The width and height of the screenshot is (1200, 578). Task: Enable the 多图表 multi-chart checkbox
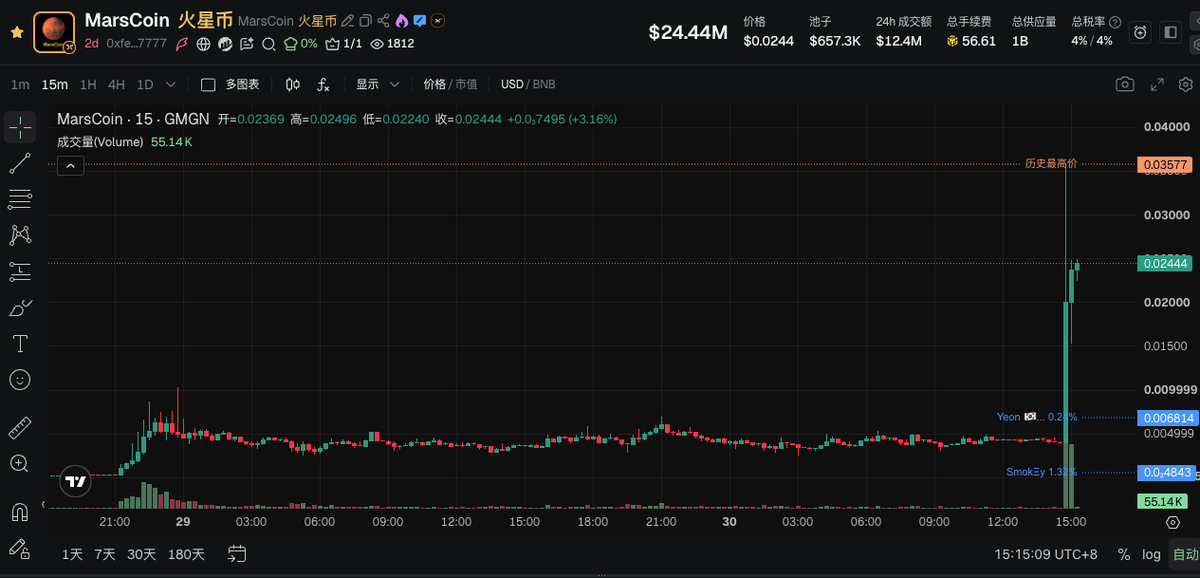coord(208,84)
